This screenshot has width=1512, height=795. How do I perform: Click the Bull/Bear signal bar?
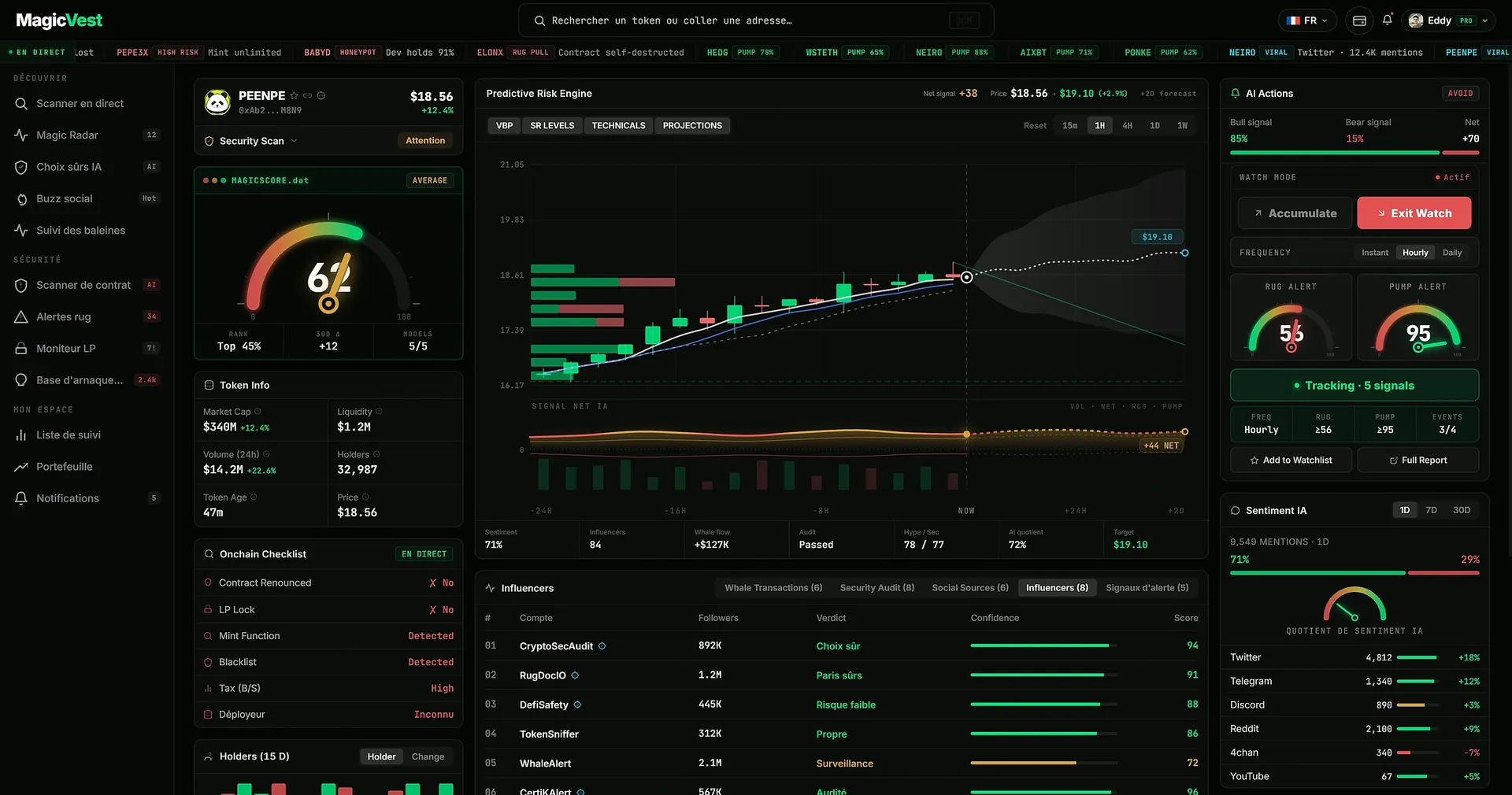tap(1354, 153)
